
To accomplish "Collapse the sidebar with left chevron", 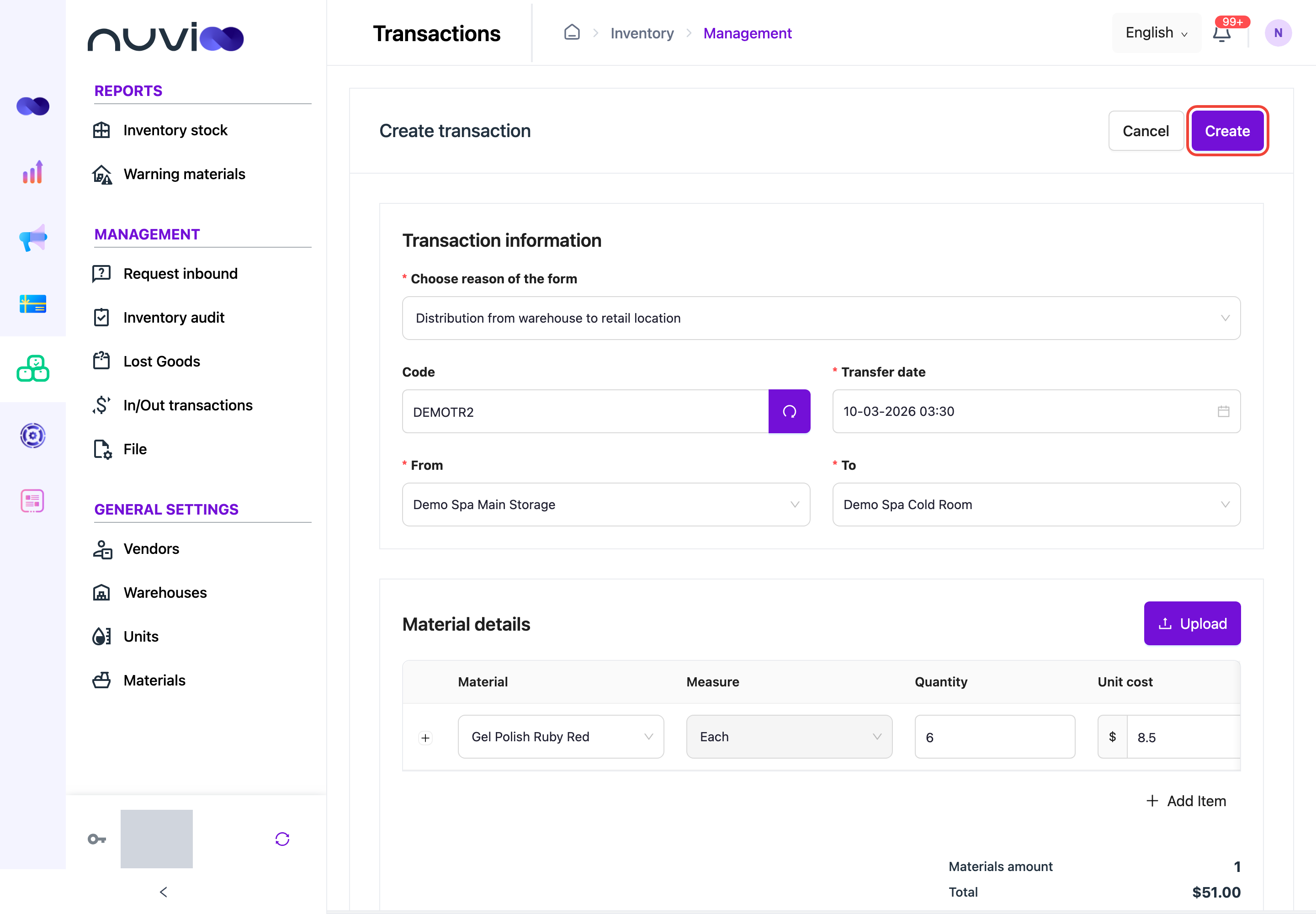I will [164, 892].
